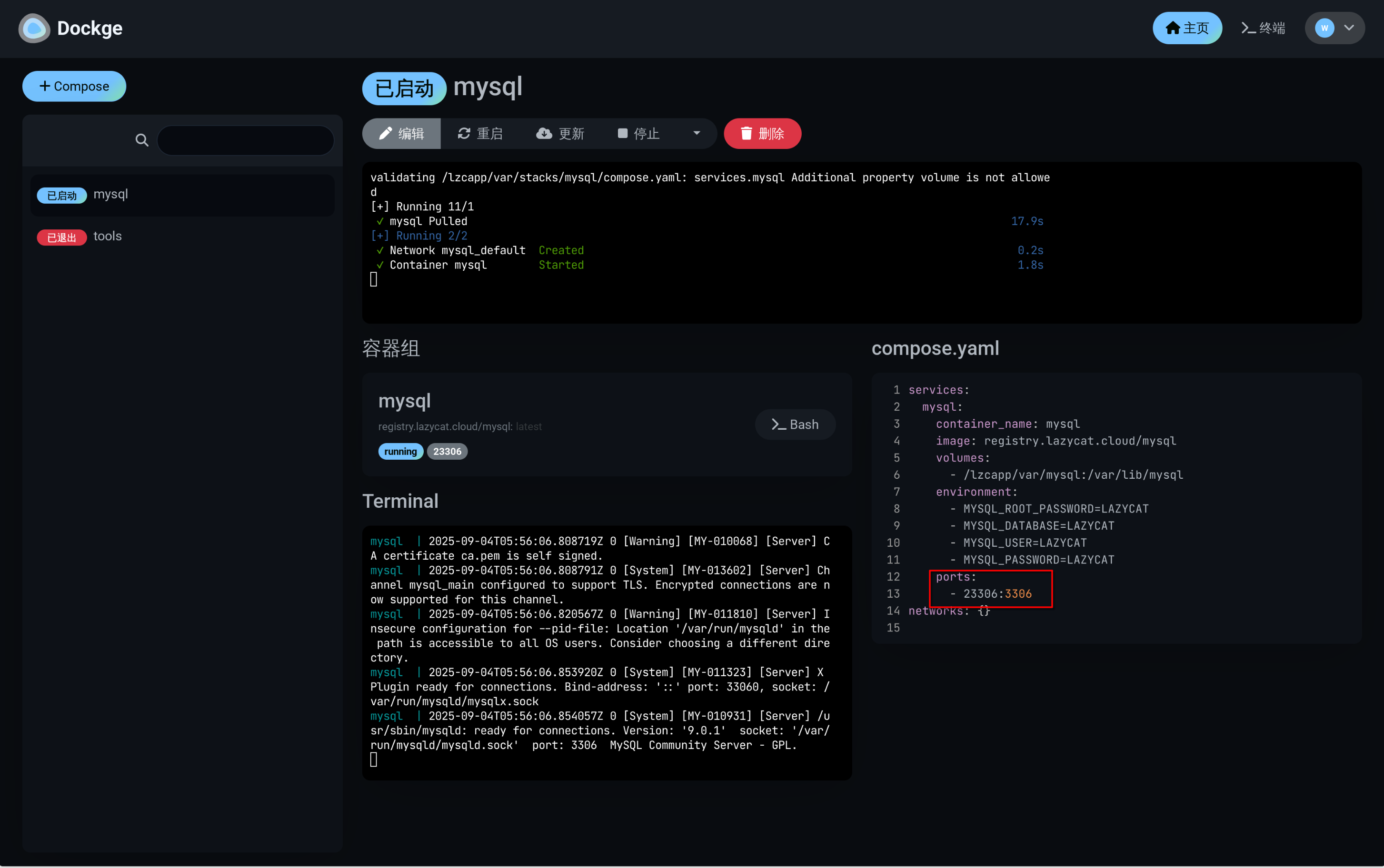Click the running status badge
This screenshot has height=868, width=1384.
[400, 452]
